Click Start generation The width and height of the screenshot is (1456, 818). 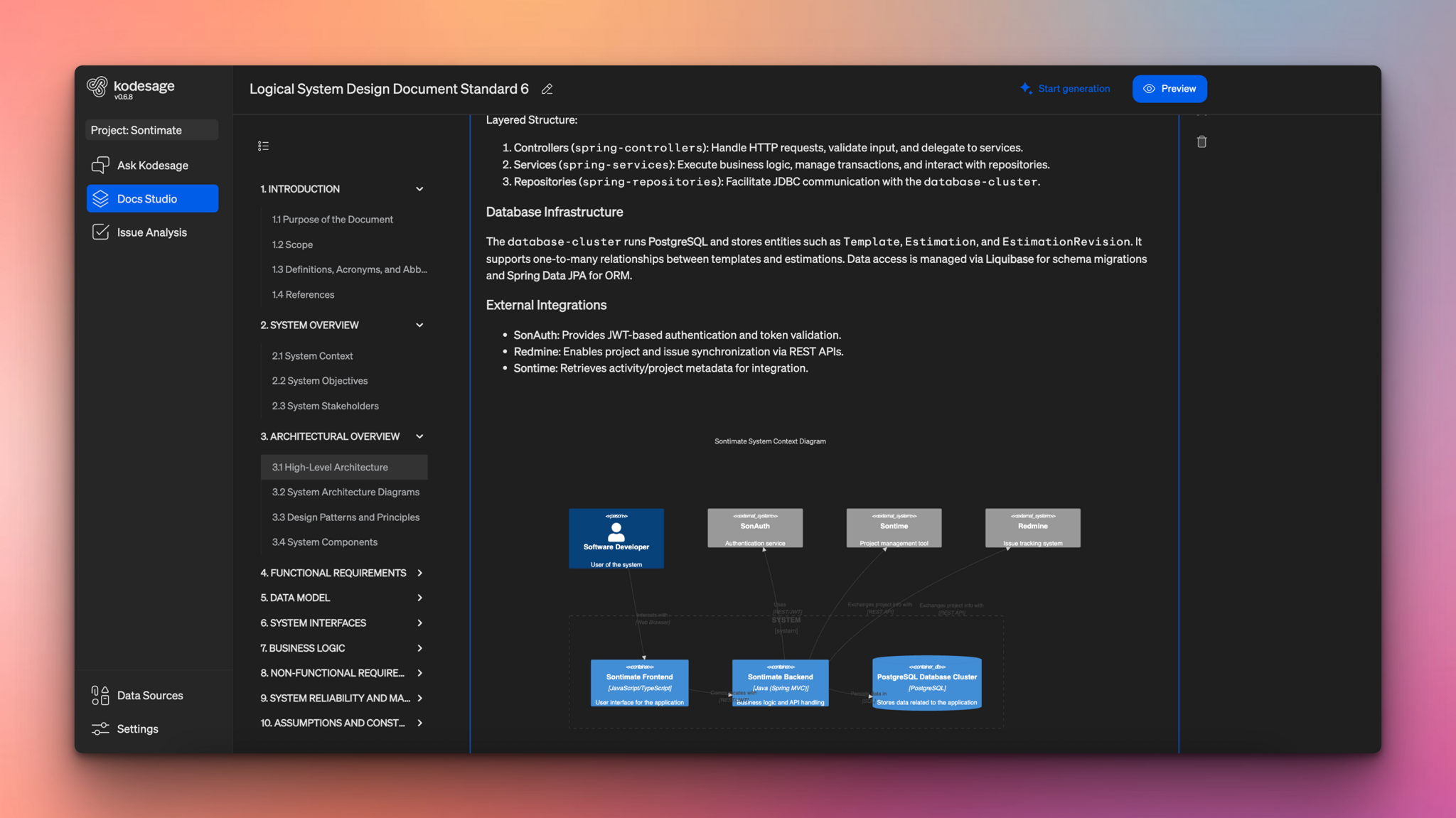pyautogui.click(x=1065, y=89)
